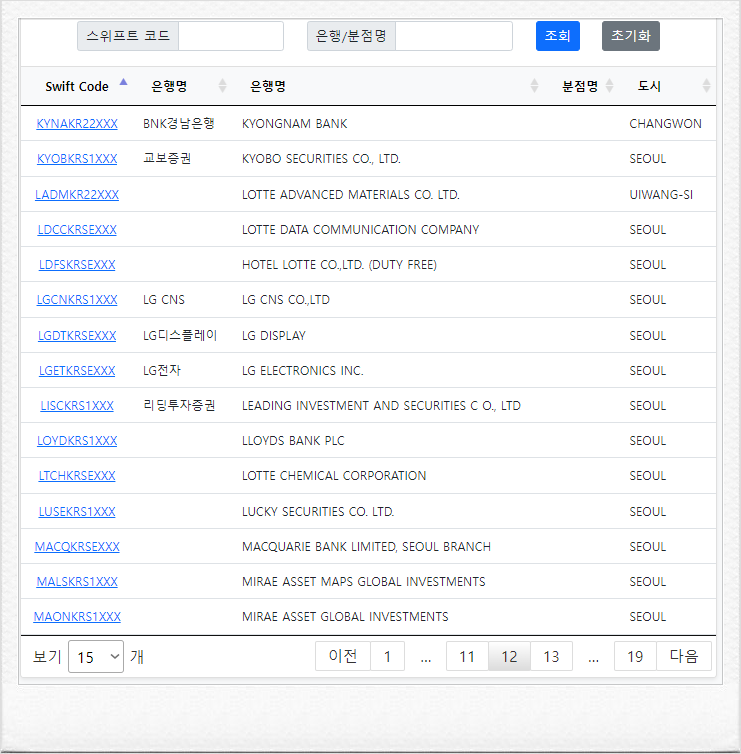Open LGETKRSEXXX swift code link
This screenshot has width=741, height=754.
point(77,371)
